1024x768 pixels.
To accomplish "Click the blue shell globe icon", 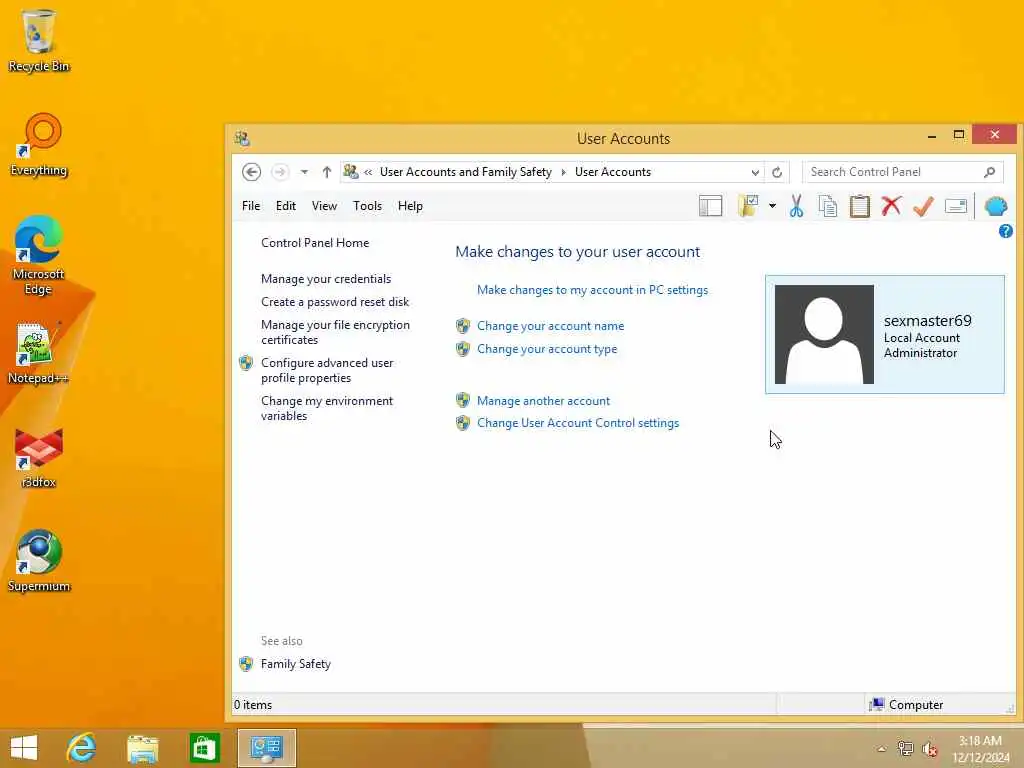I will coord(996,206).
